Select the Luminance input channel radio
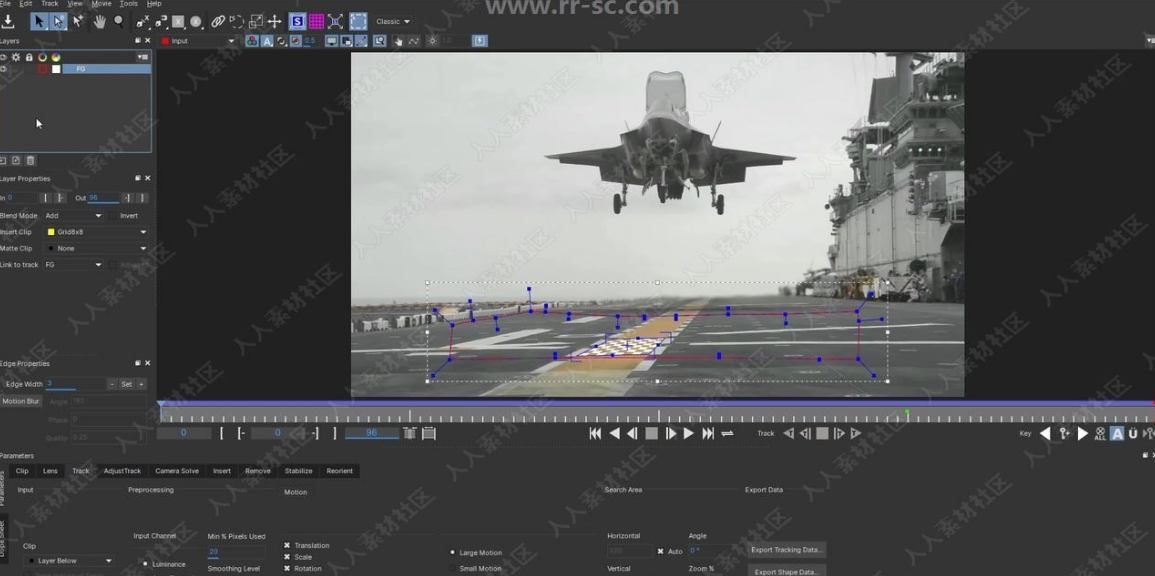Screen dimensions: 1155x576 (144, 564)
